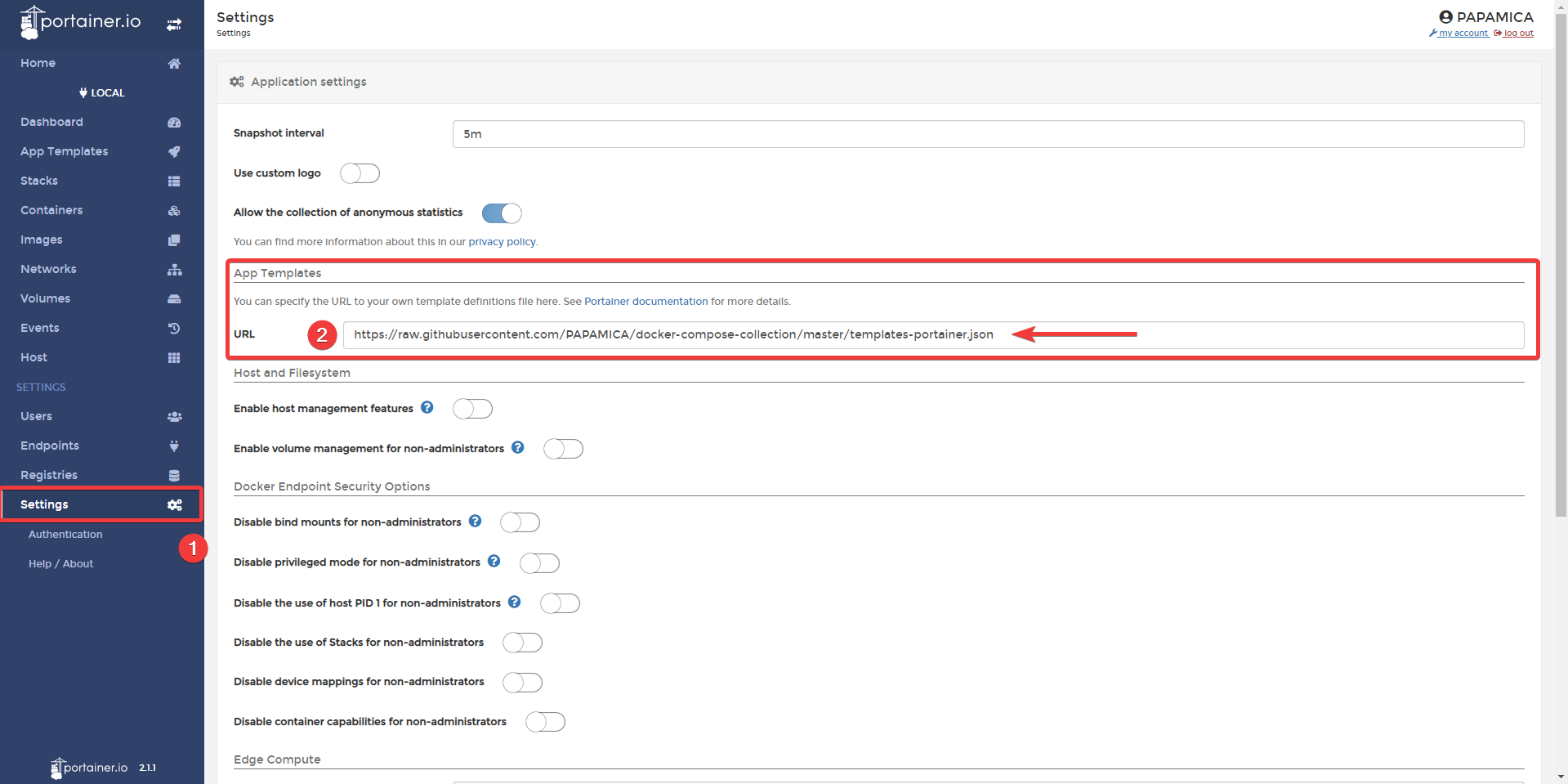
Task: Click the Host and Filesystem section heading
Action: coord(292,373)
